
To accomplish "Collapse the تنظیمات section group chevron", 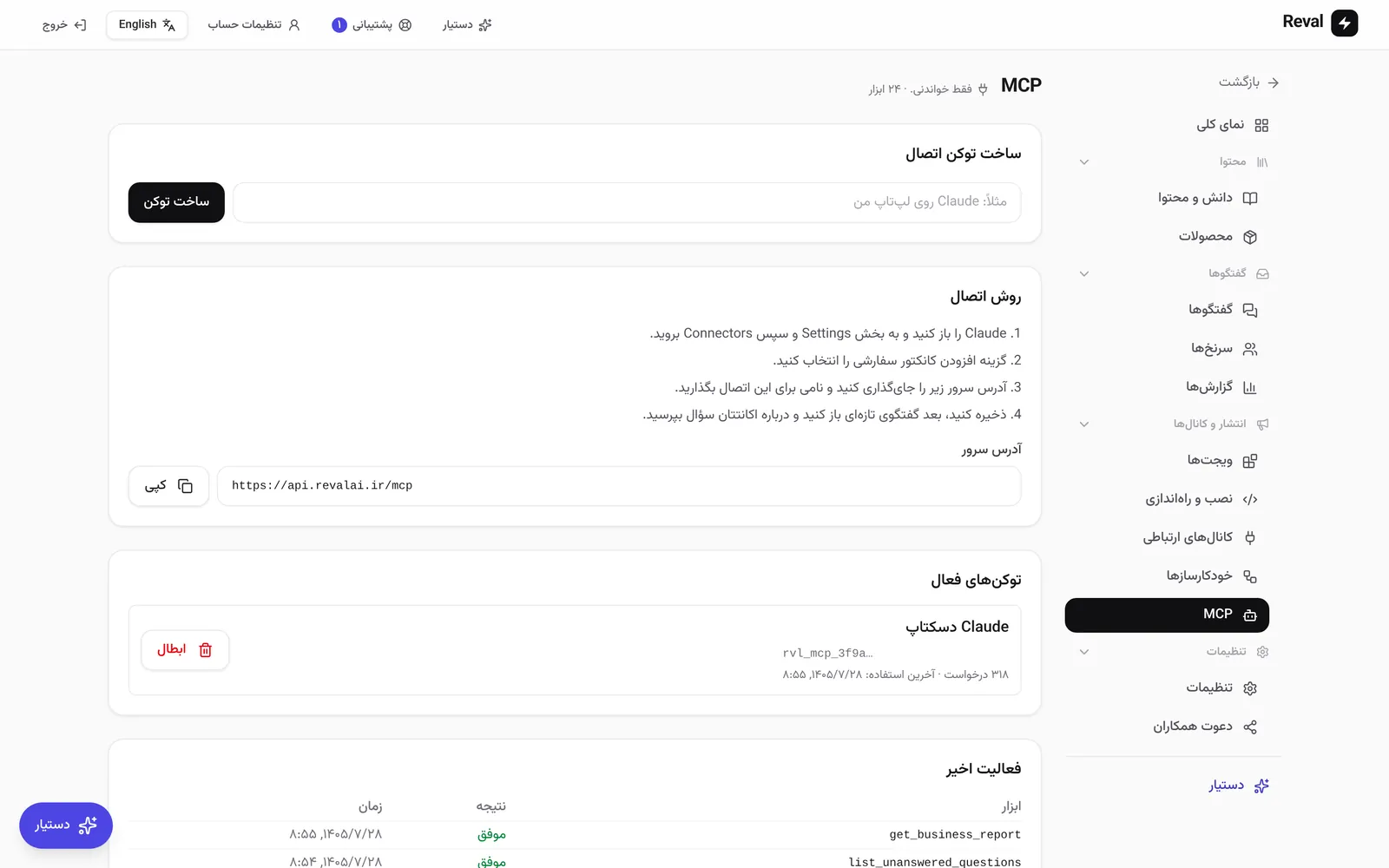I will pos(1084,652).
